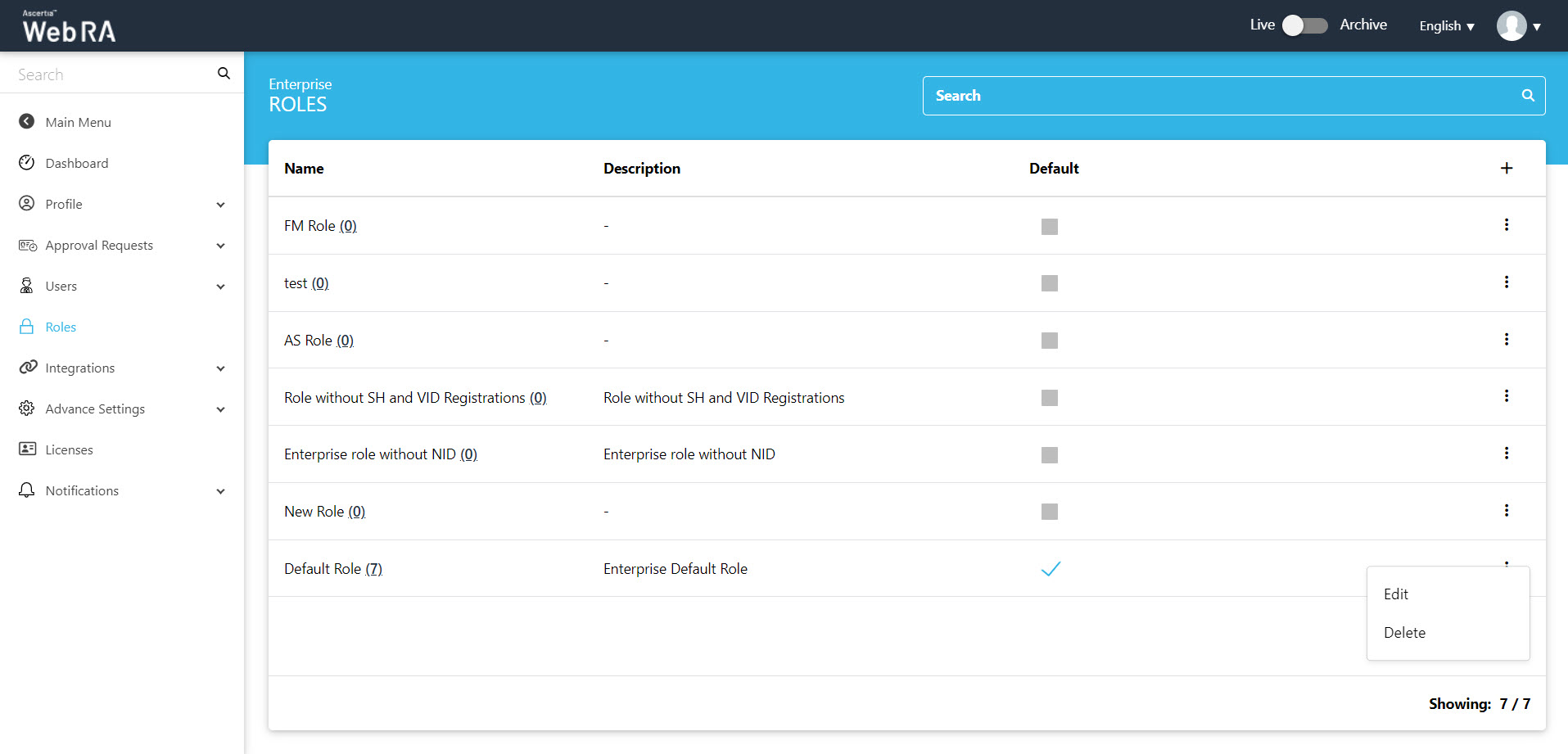Check the Default box for New Role
The width and height of the screenshot is (1568, 754).
(x=1049, y=512)
